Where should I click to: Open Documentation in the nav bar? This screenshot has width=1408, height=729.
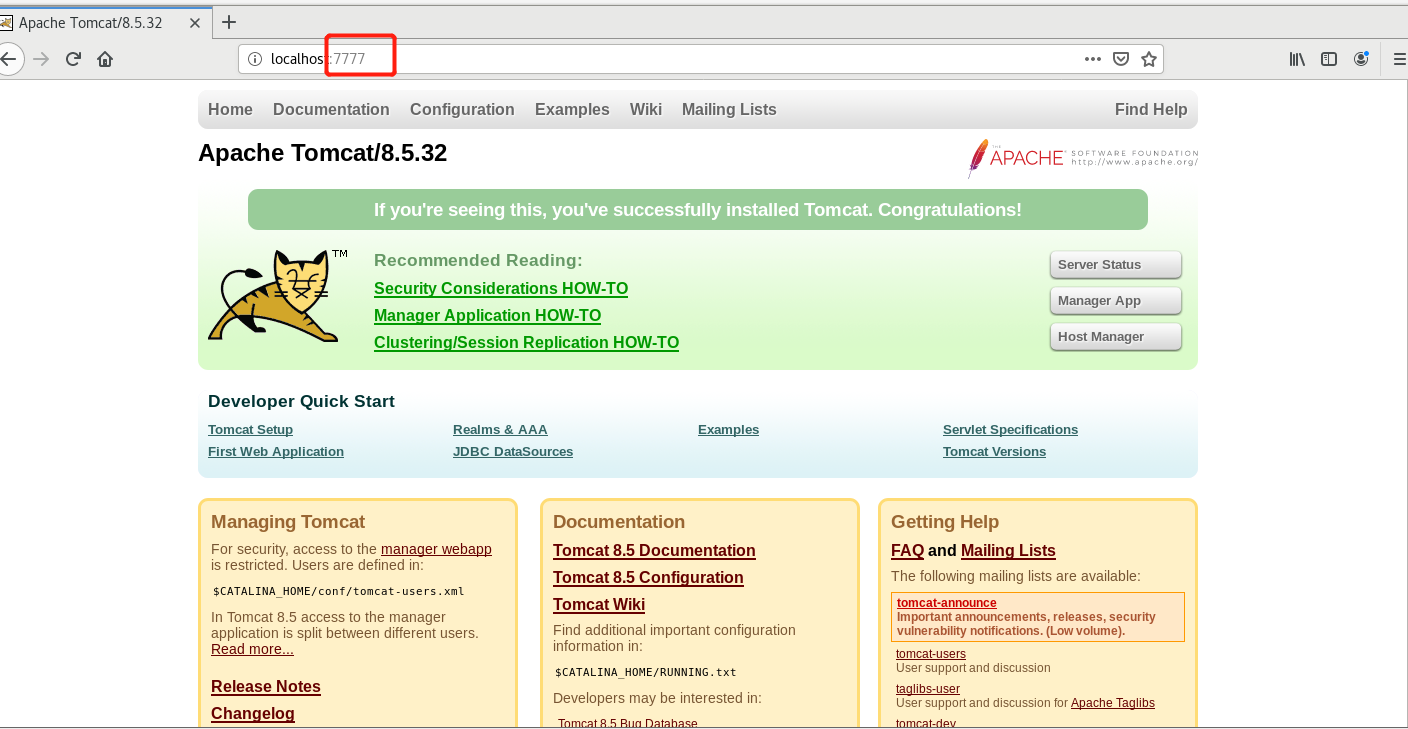coord(331,110)
